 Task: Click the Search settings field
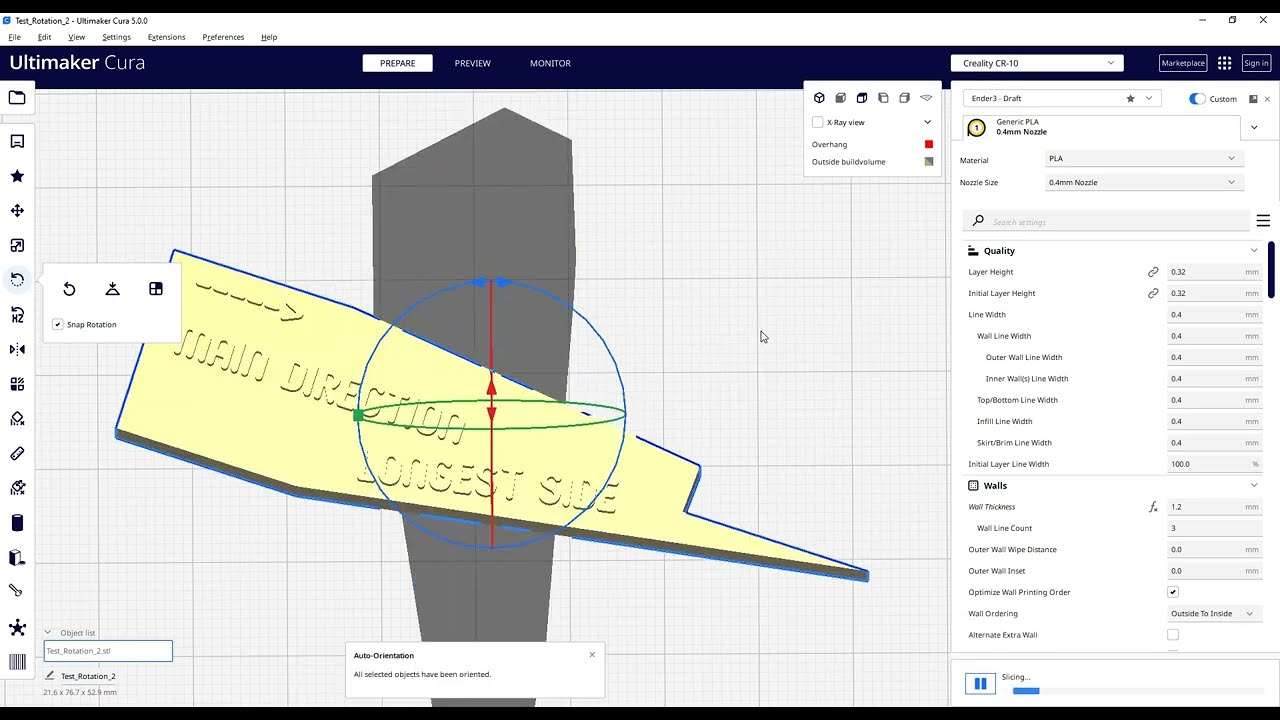click(1107, 221)
